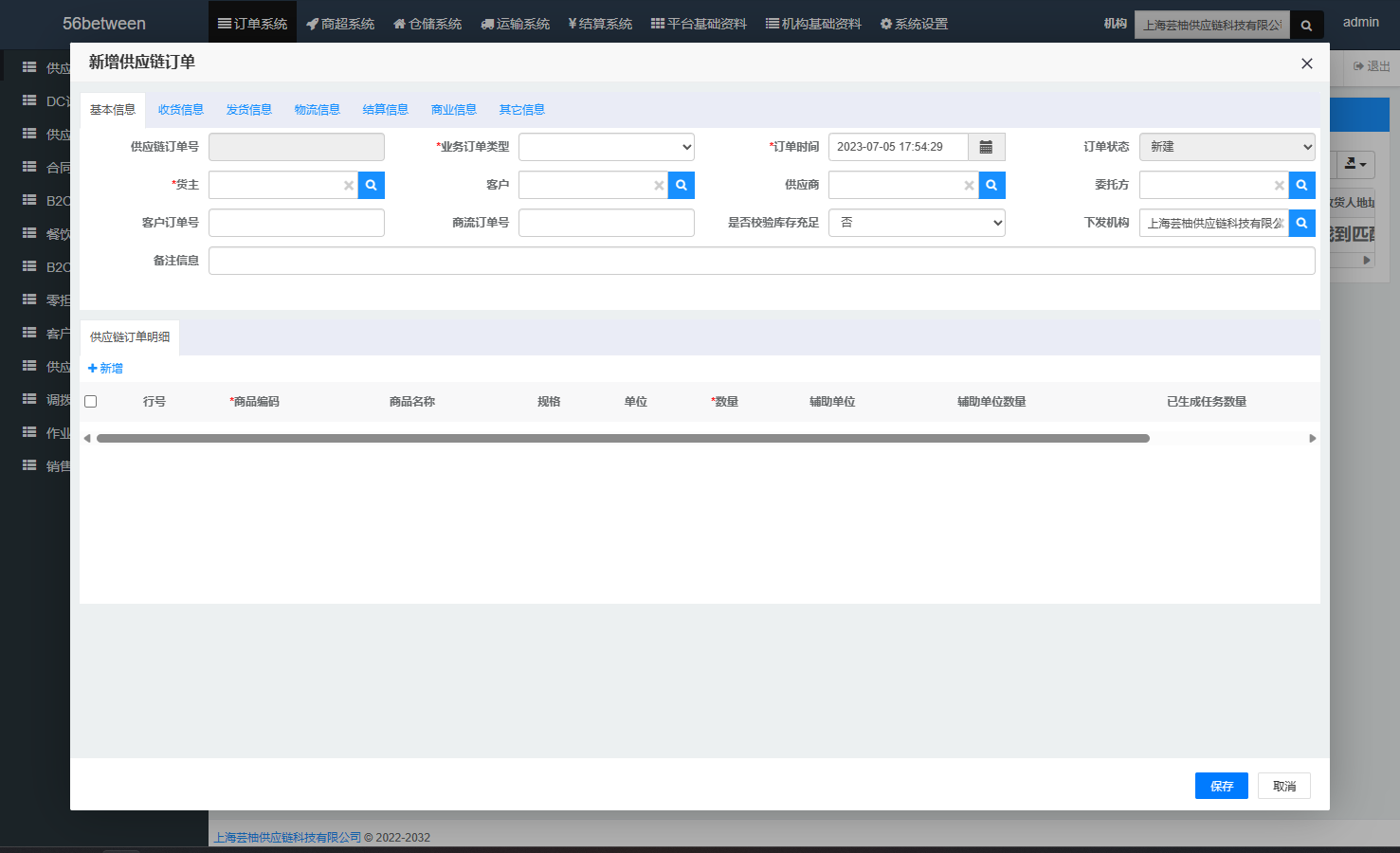Switch to the 商业信息 tab
This screenshot has width=1400, height=853.
click(454, 110)
